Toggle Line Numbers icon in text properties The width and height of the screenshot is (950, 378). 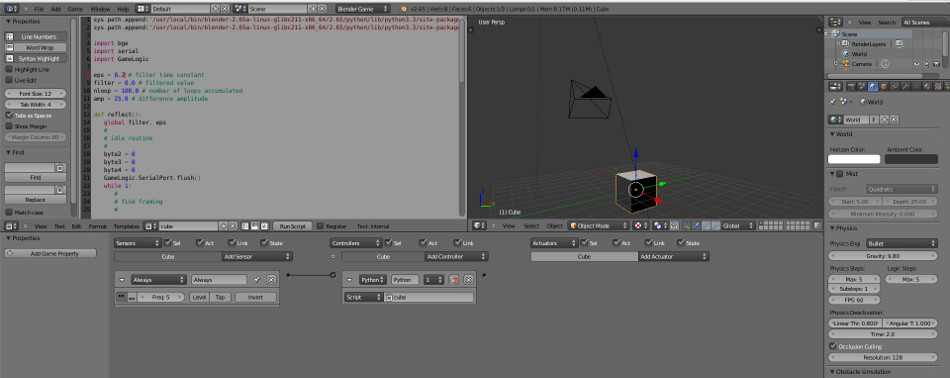pos(10,36)
